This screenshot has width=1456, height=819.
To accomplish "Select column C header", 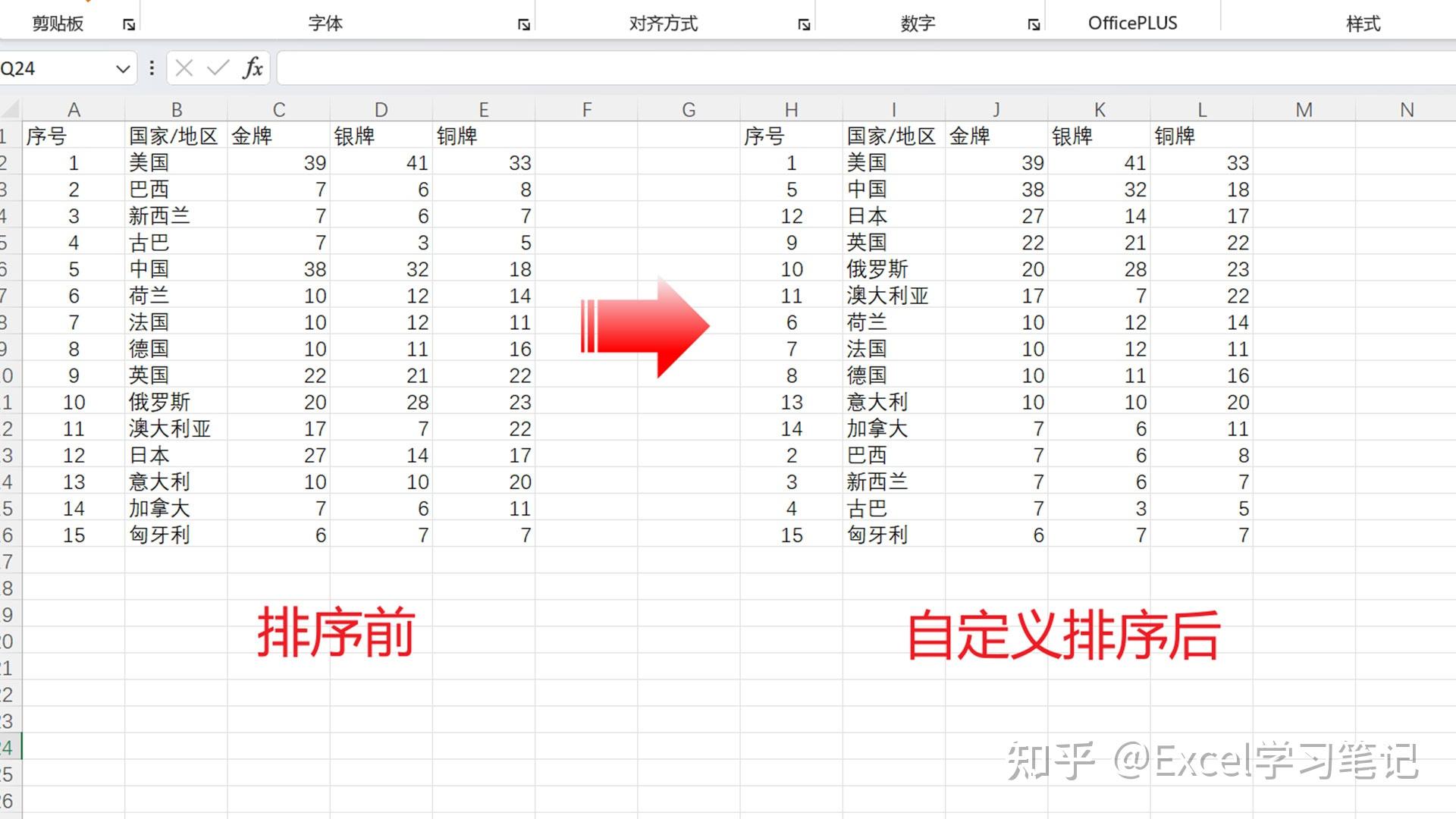I will (x=278, y=110).
